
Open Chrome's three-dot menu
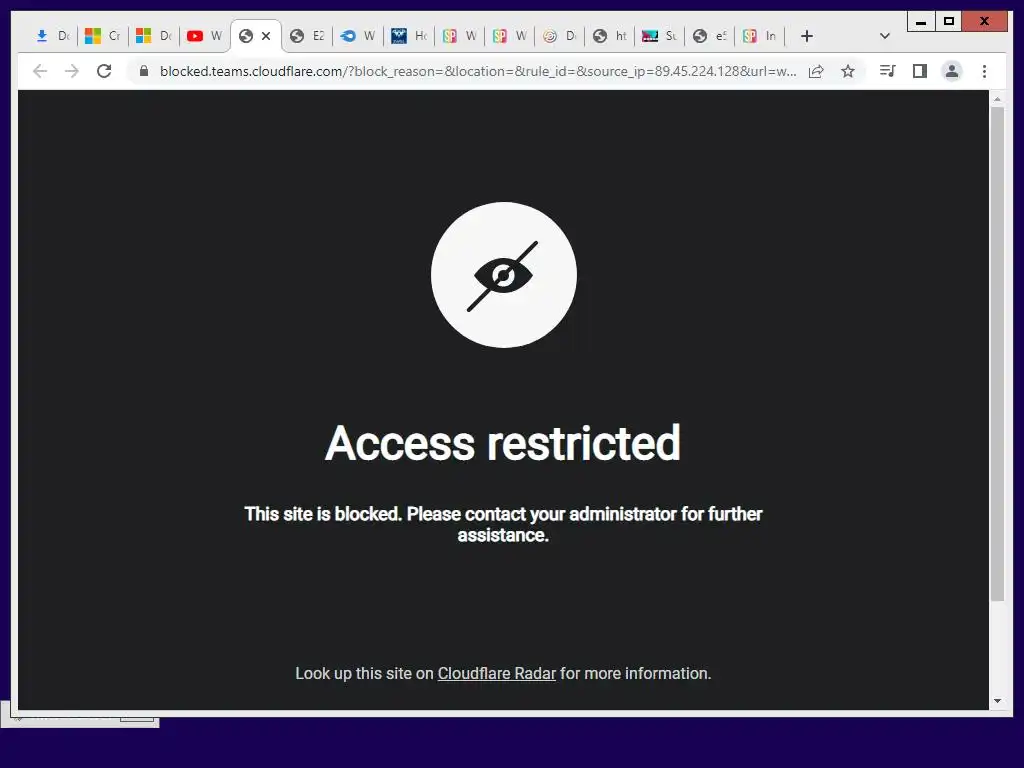coord(984,71)
